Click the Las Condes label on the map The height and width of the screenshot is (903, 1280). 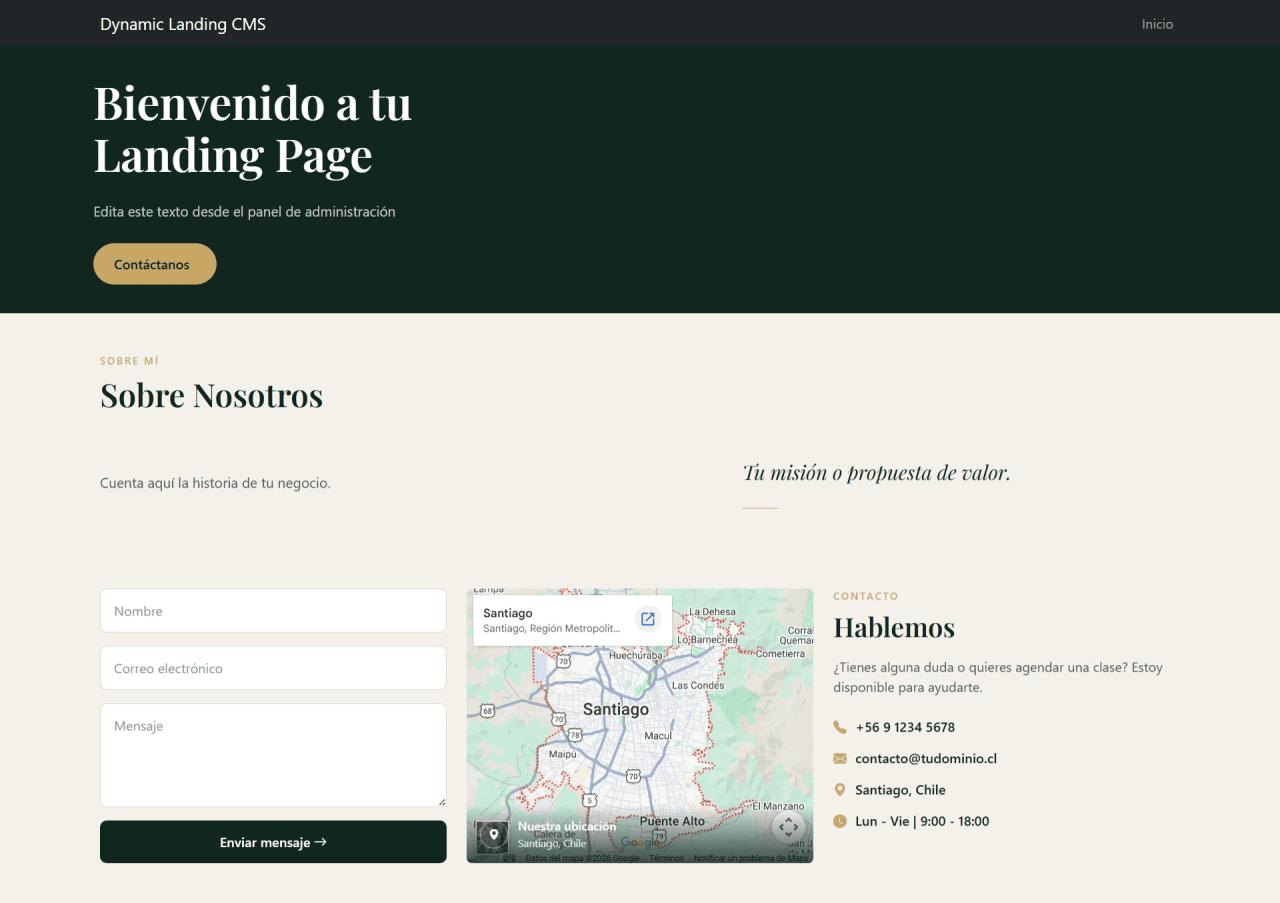(x=698, y=685)
